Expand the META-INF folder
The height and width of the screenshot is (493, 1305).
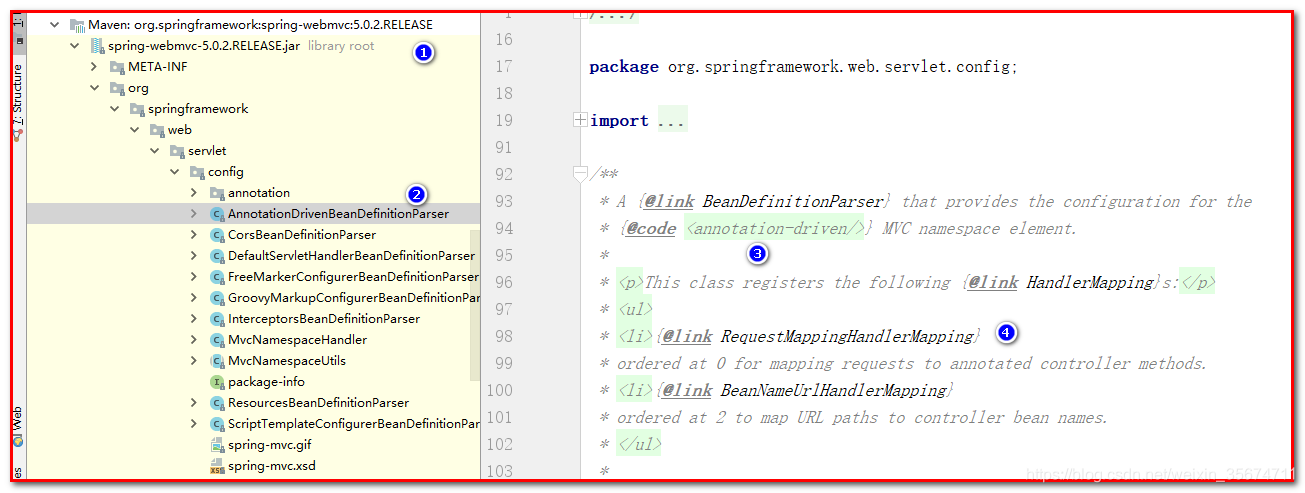94,66
